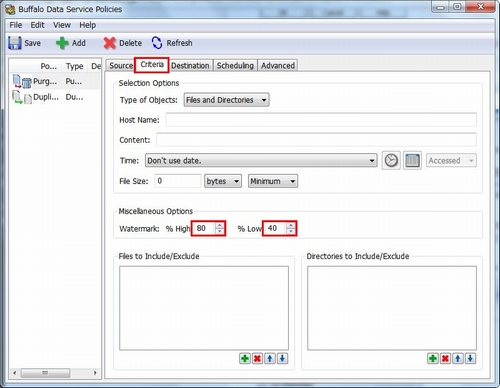Open the bytes unit dropdown
This screenshot has height=388, width=500.
click(223, 181)
